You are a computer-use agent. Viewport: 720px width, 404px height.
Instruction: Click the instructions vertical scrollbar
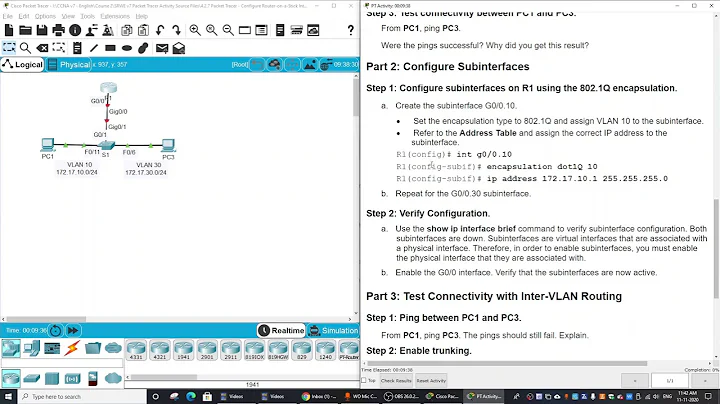[x=716, y=248]
